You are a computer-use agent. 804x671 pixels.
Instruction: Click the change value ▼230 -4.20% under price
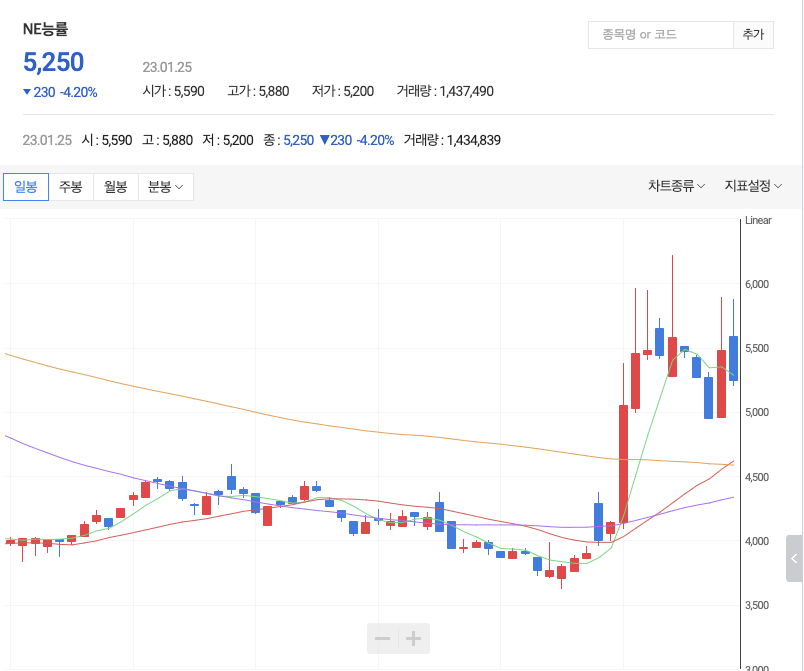pos(60,92)
